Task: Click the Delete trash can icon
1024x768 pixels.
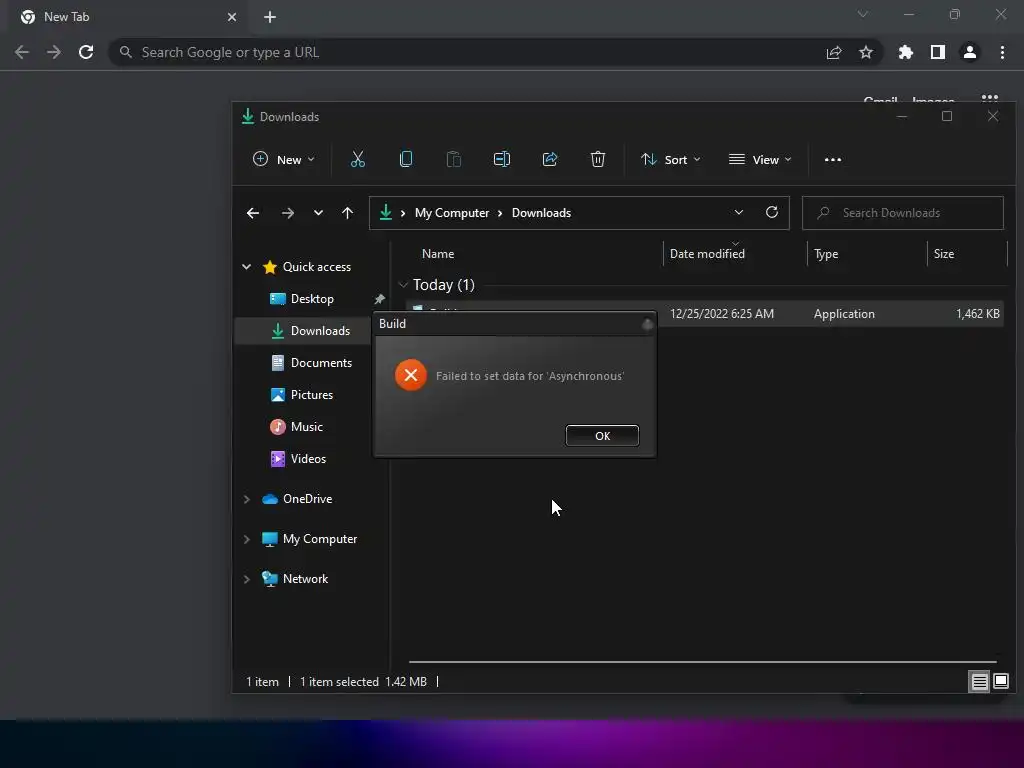Action: coord(598,159)
